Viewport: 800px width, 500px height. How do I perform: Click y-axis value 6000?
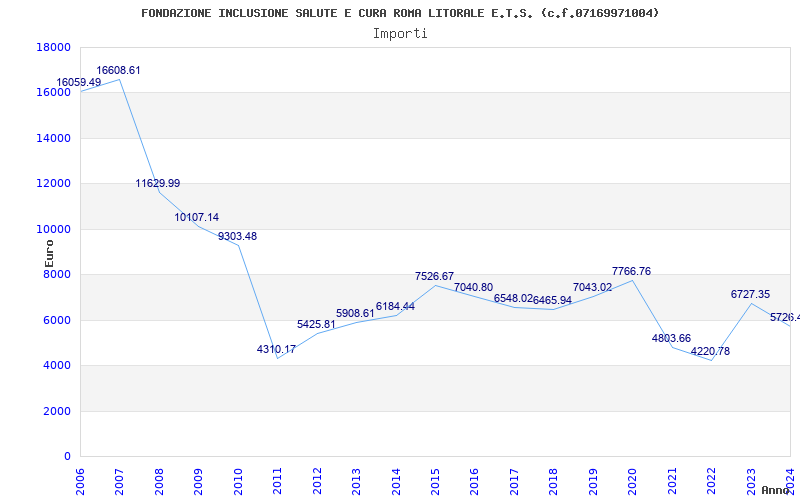(x=57, y=320)
